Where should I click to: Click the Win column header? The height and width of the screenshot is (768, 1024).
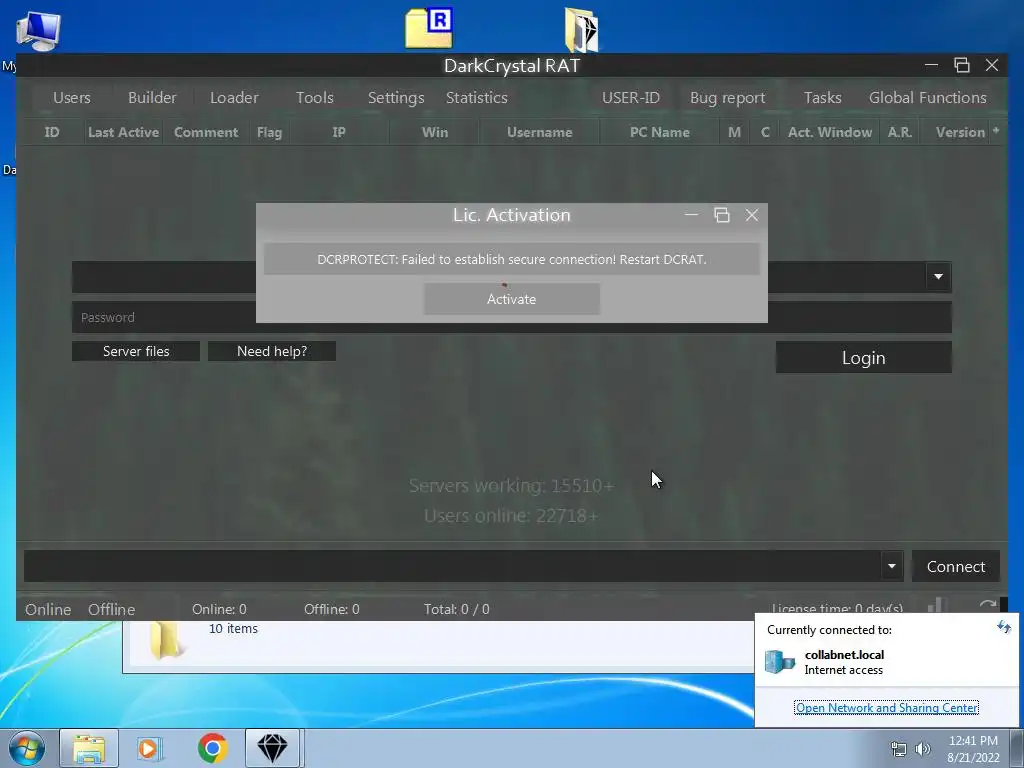tap(435, 133)
